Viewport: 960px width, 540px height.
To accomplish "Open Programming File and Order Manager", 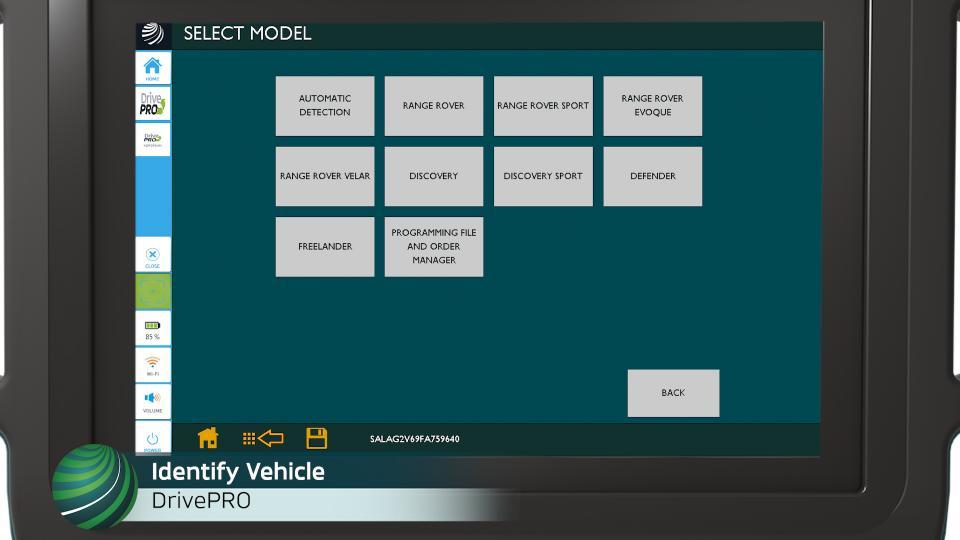I will tap(434, 247).
